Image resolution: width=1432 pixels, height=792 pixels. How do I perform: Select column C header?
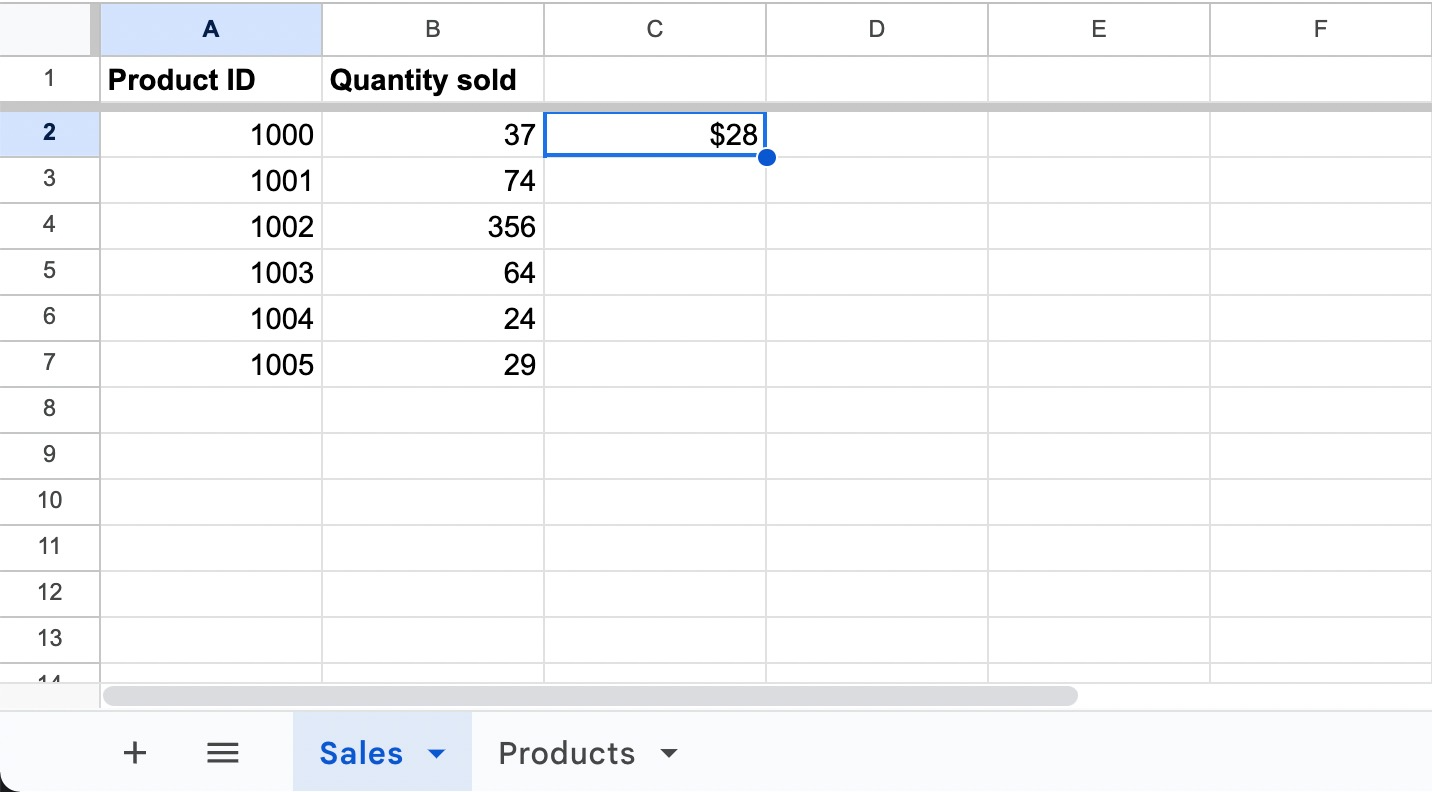(654, 29)
